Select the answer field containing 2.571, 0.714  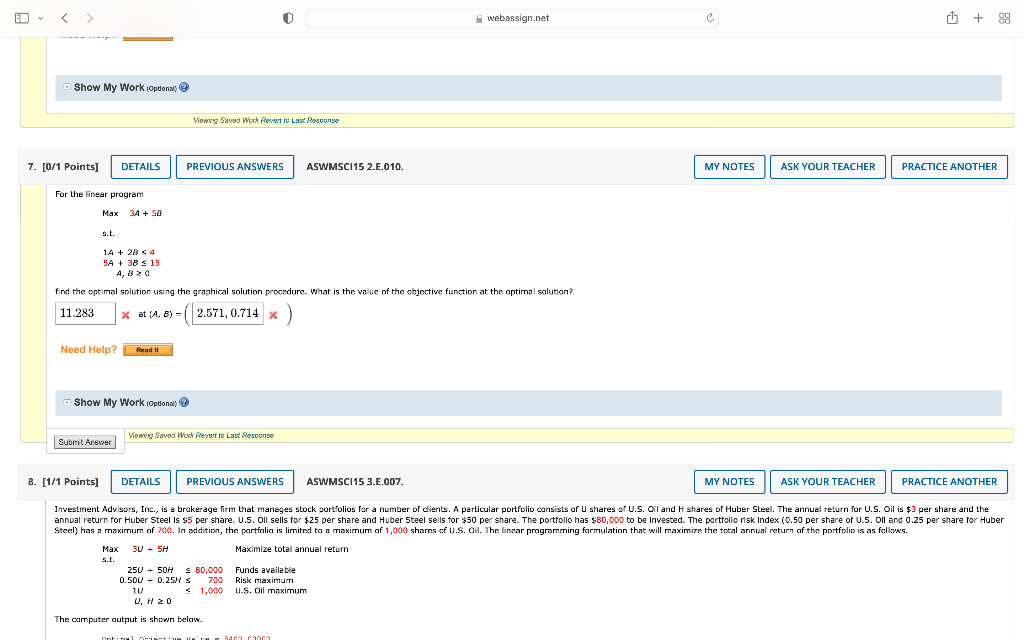(x=227, y=313)
